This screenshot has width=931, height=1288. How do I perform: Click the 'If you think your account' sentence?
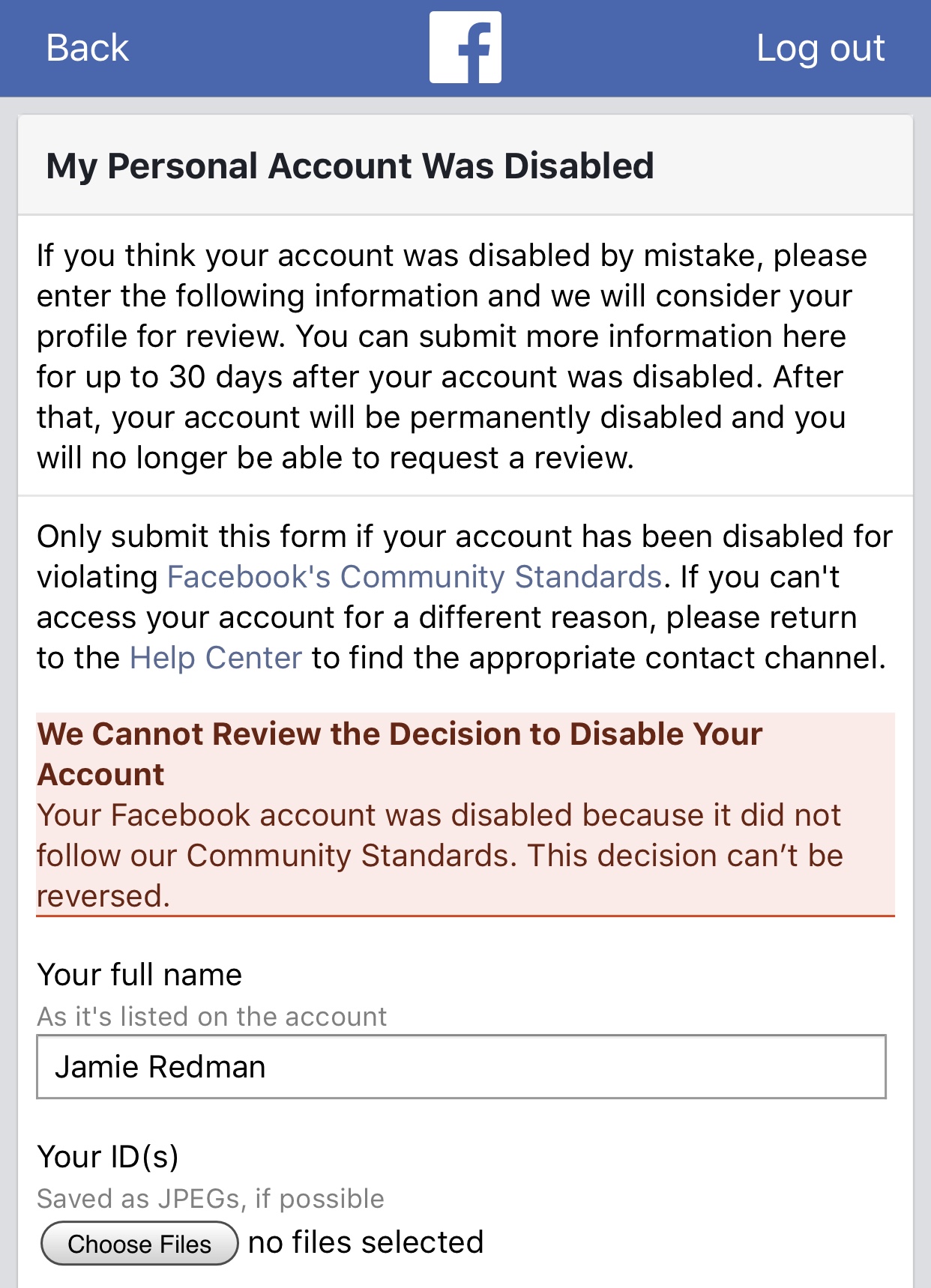451,256
